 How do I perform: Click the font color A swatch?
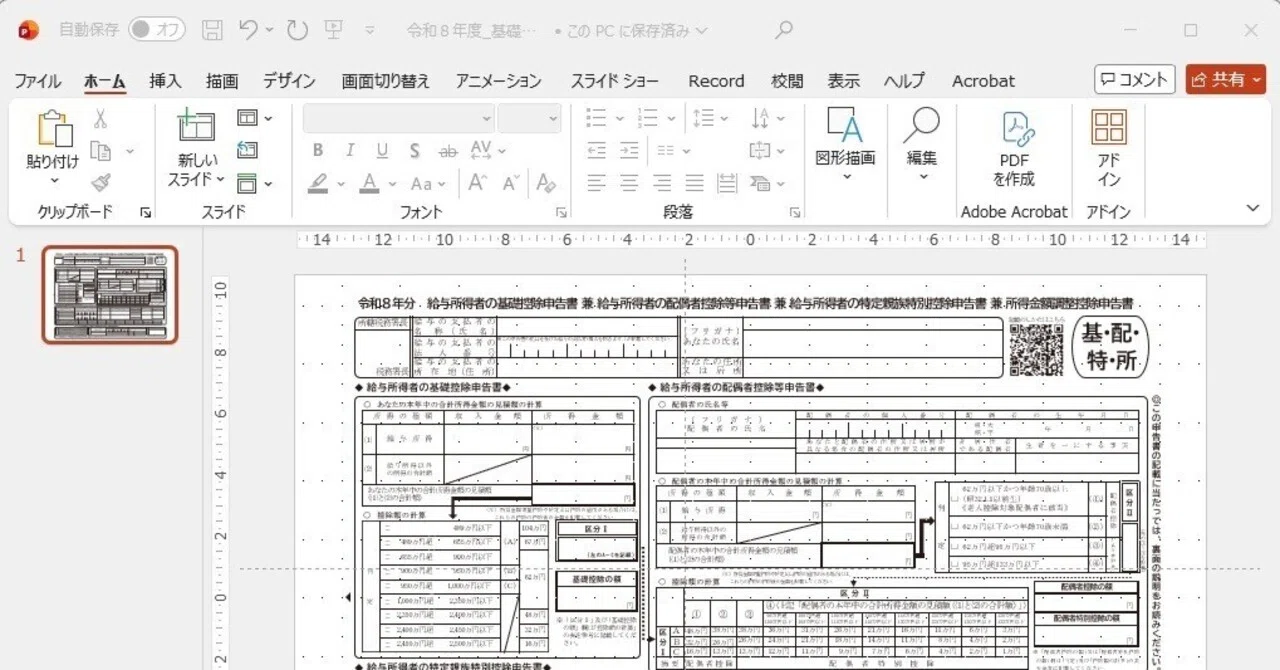(x=370, y=183)
